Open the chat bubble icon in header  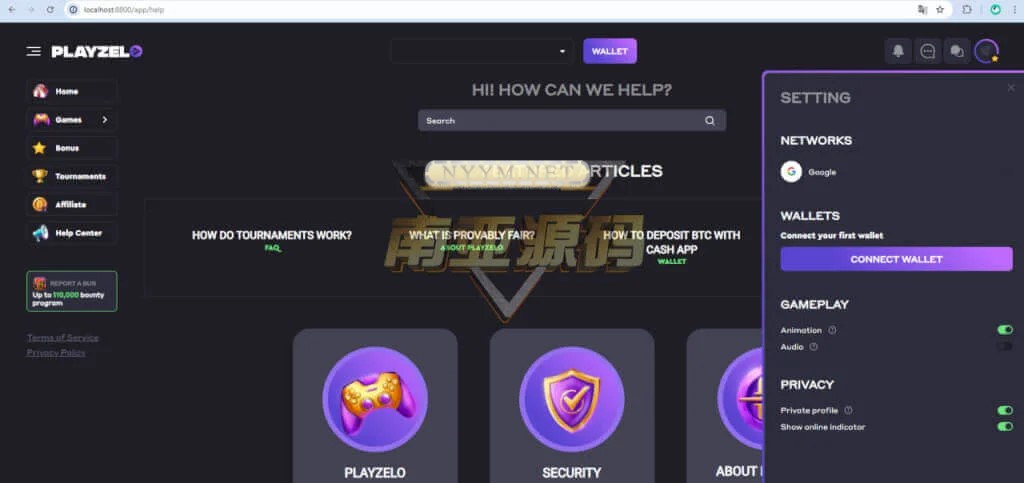(x=927, y=51)
